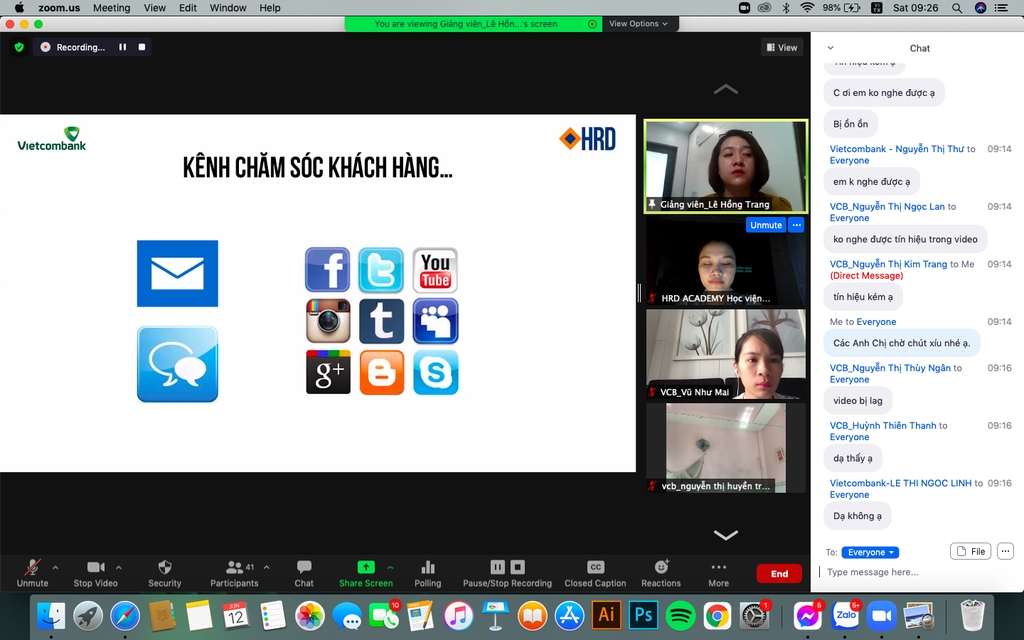Open the Meeting menu in menu bar

click(x=112, y=8)
